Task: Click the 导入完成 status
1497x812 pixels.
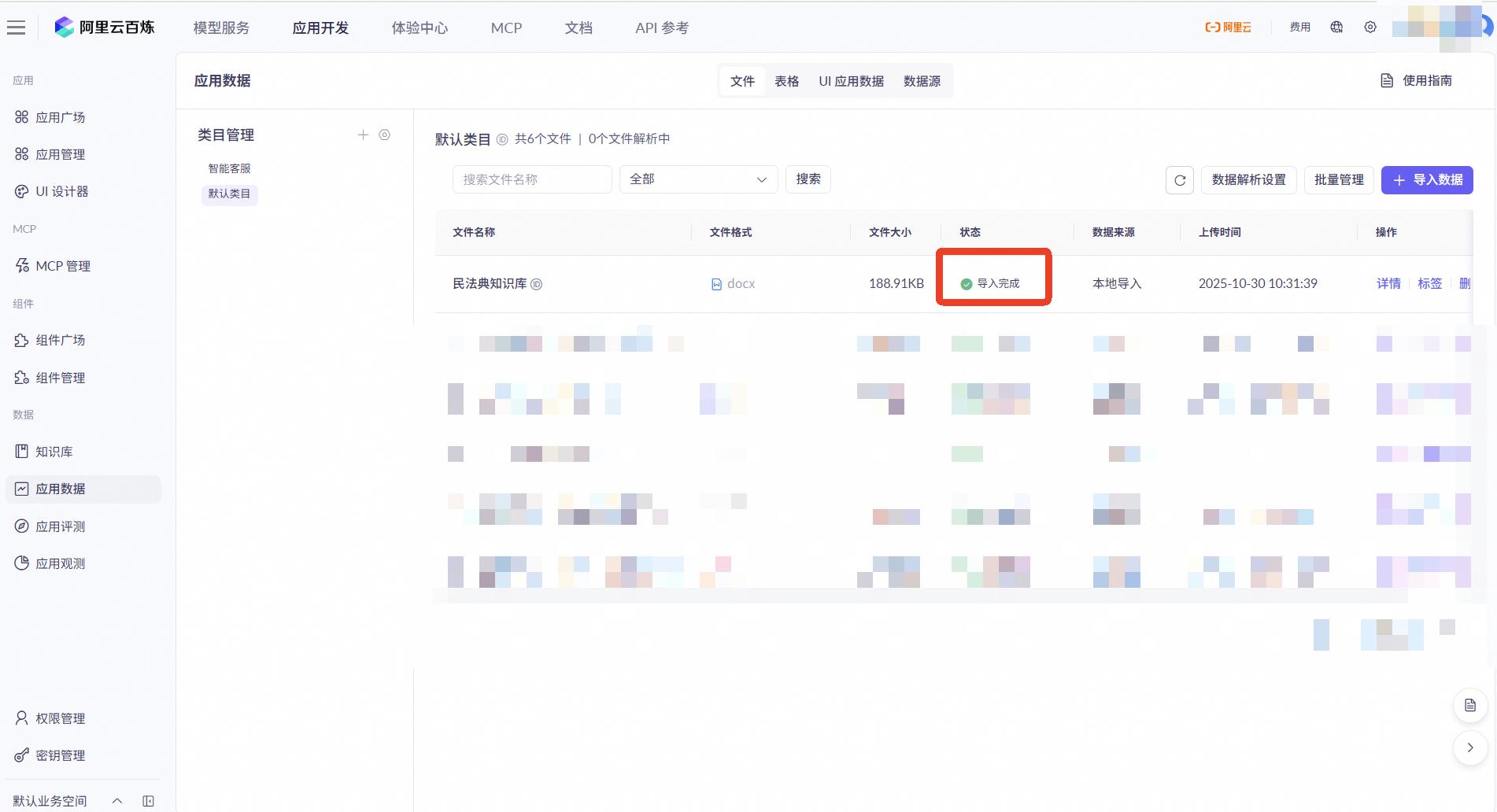Action: pos(990,283)
